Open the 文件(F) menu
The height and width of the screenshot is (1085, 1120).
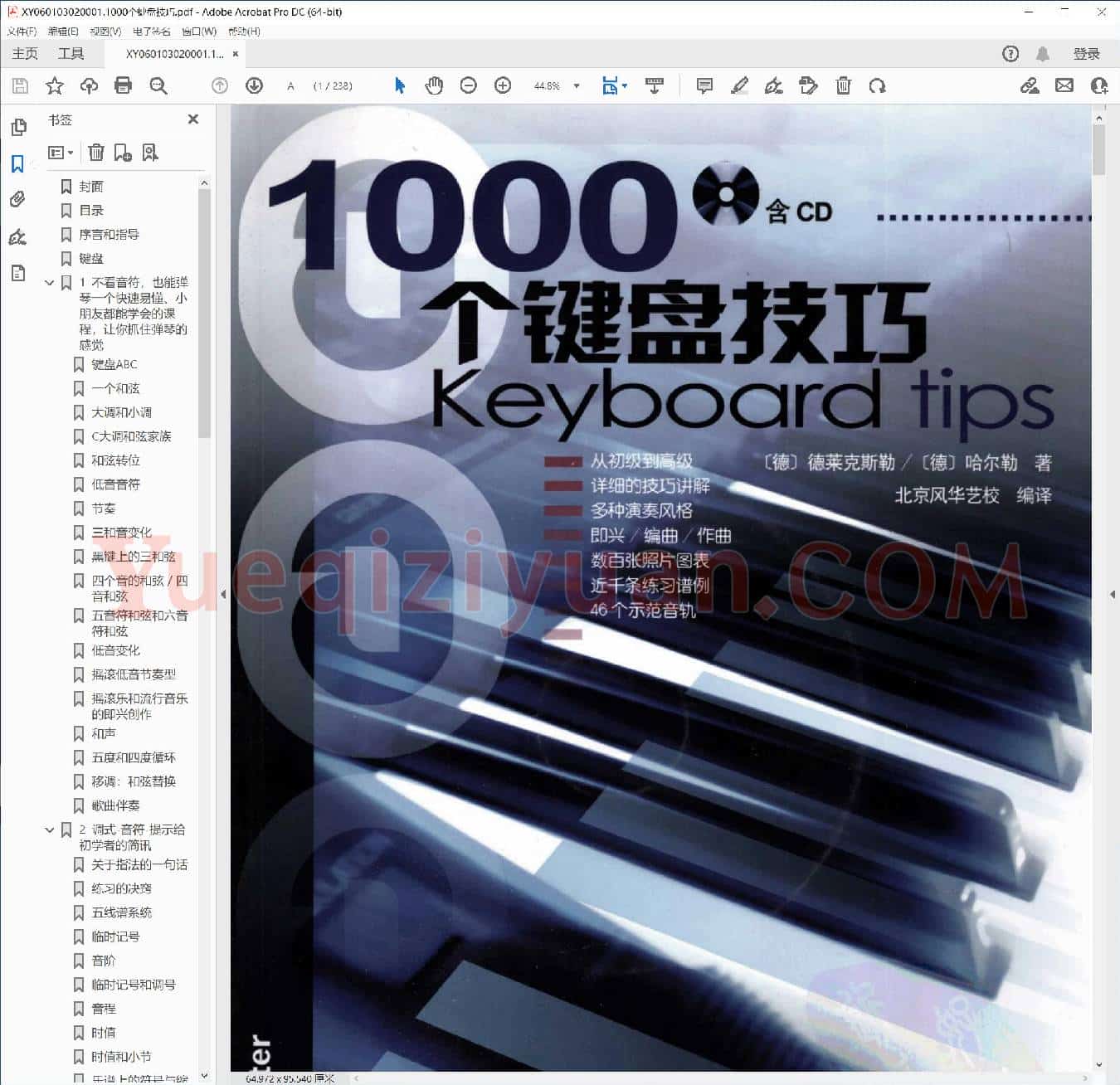click(22, 32)
